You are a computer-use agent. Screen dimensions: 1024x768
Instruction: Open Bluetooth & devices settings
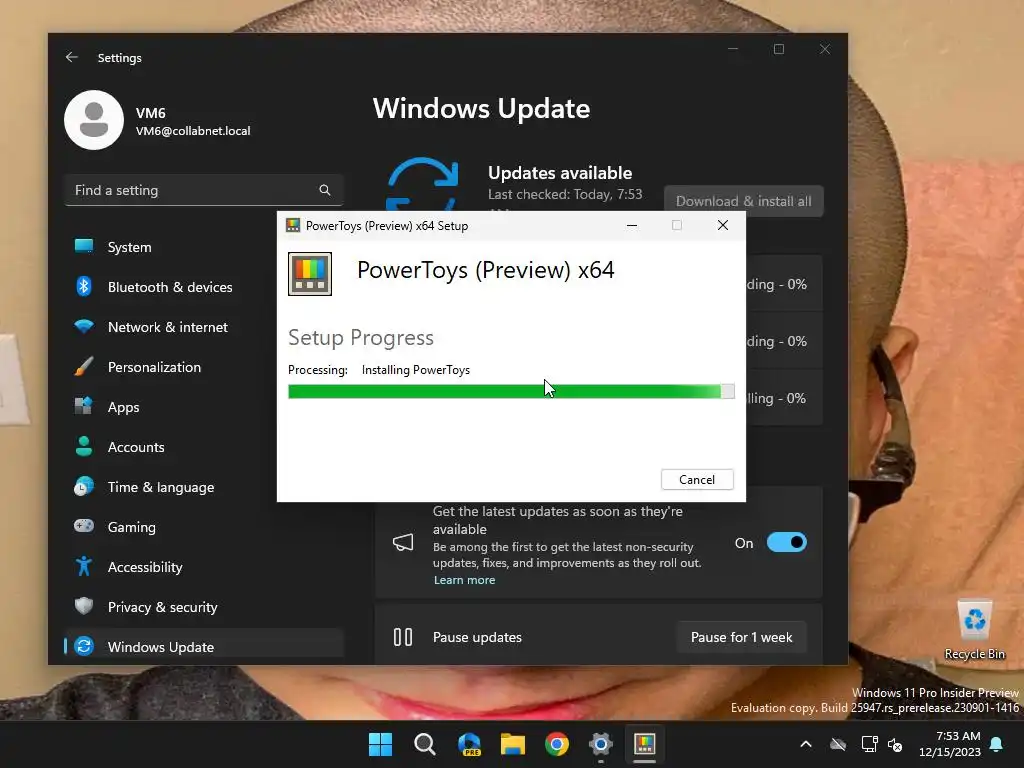pyautogui.click(x=204, y=287)
